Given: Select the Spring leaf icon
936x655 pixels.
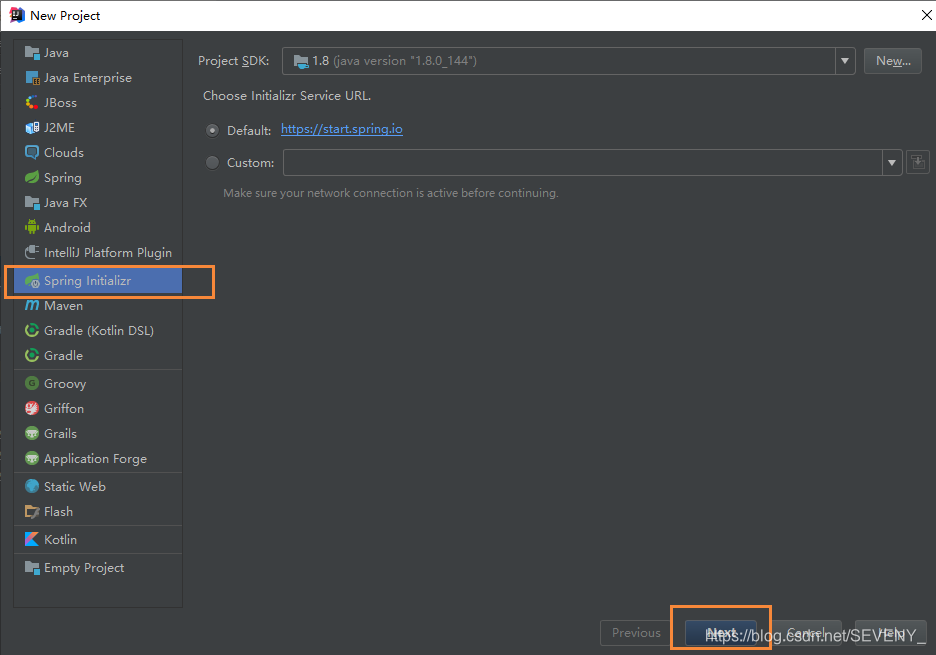Looking at the screenshot, I should 32,177.
